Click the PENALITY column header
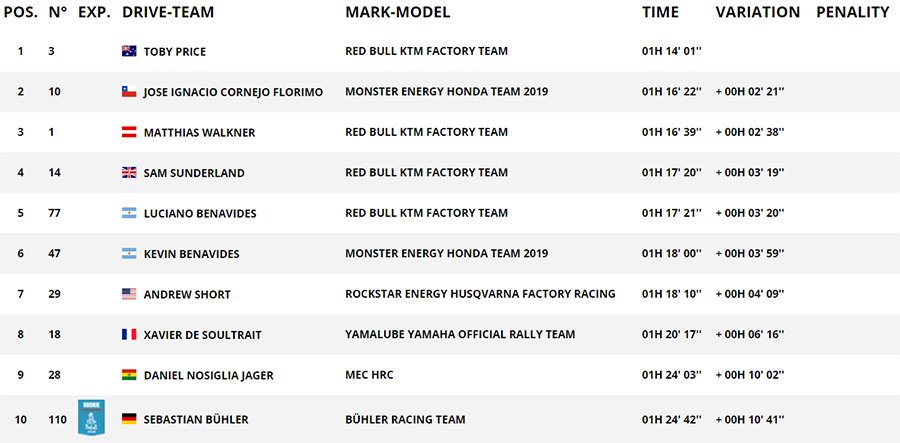This screenshot has width=900, height=443. (x=852, y=13)
